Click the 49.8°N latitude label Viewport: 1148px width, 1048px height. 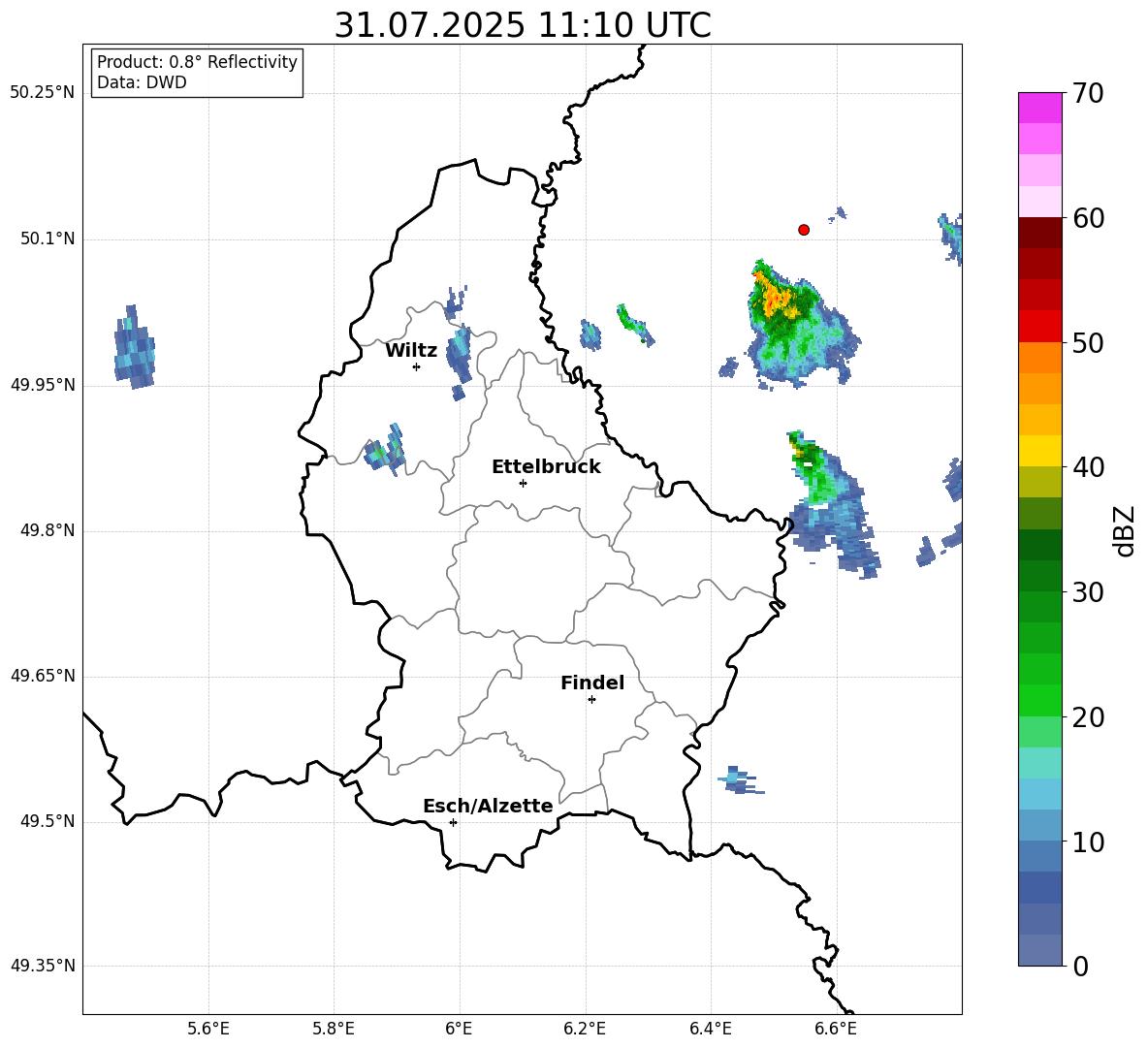(x=48, y=530)
